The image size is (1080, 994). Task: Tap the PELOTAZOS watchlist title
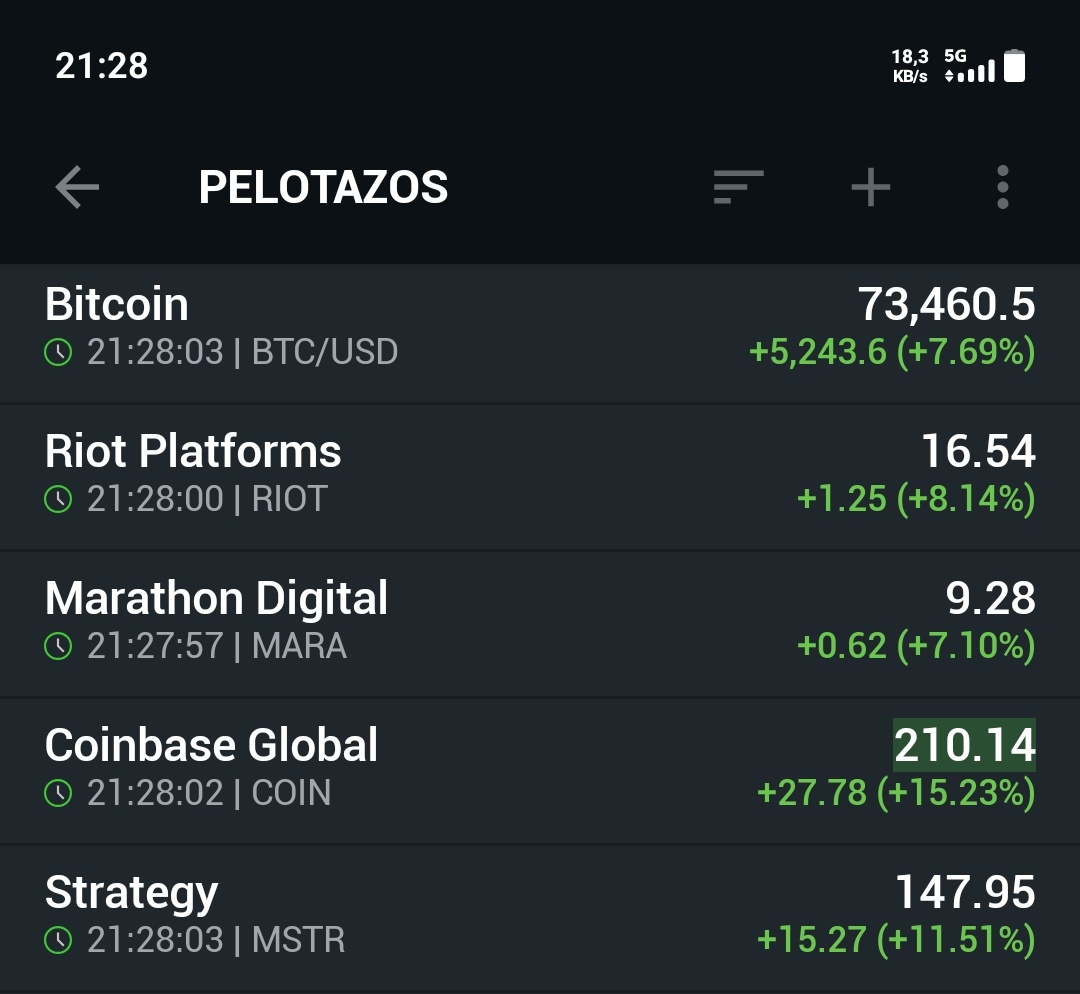[323, 187]
